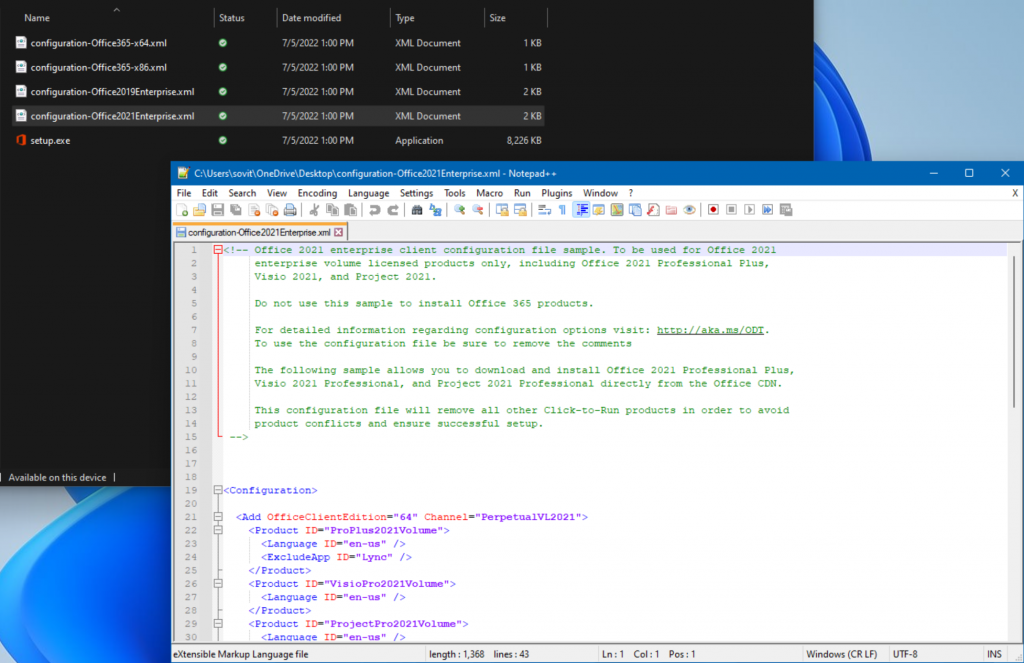
Task: Select configuration-Office365-x64.xml in Explorer
Action: [x=278, y=43]
